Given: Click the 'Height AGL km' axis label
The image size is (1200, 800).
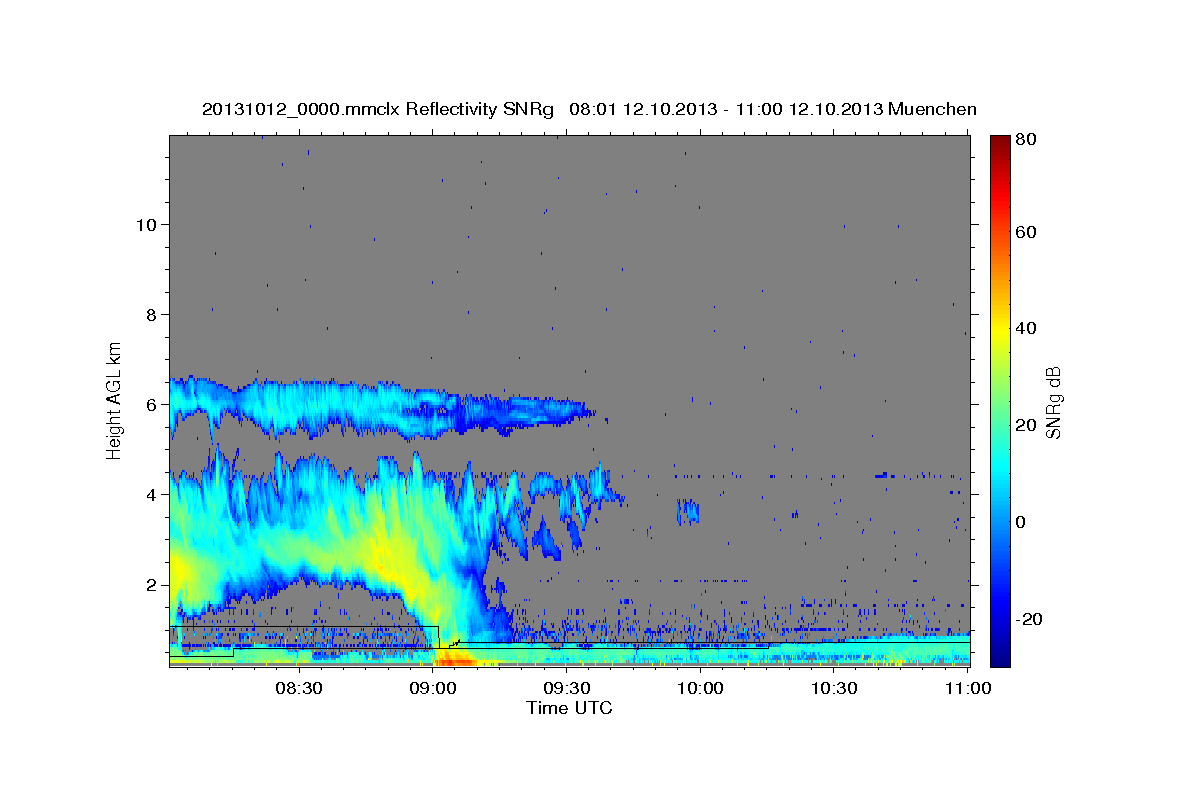Looking at the screenshot, I should pos(115,399).
